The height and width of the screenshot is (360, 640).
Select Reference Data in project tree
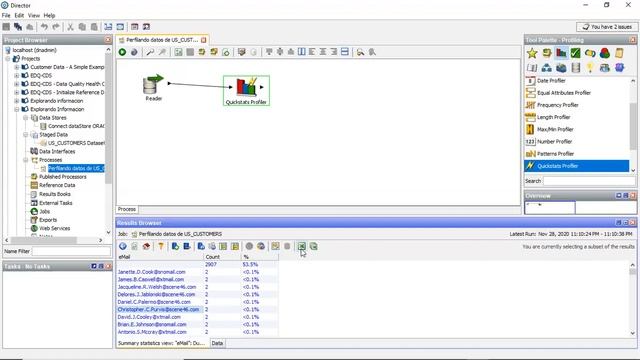[x=57, y=185]
